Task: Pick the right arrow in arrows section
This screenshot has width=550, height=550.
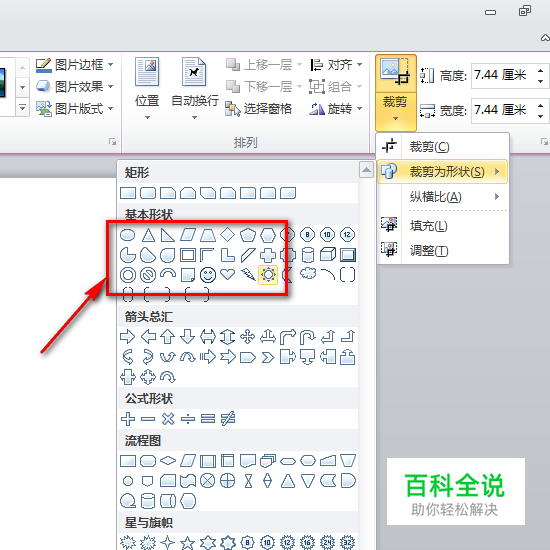Action: 127,337
